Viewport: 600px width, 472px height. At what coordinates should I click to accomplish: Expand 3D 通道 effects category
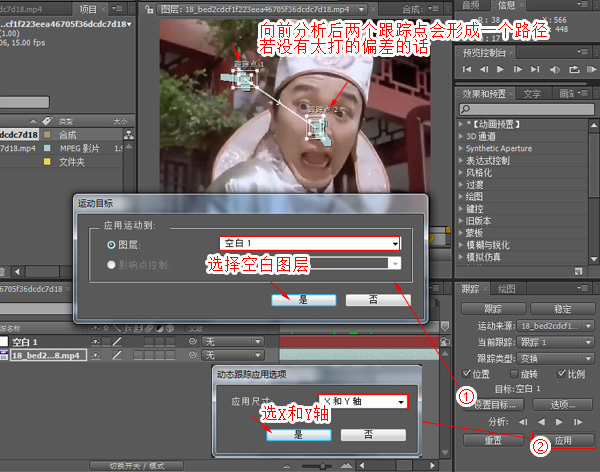(461, 136)
